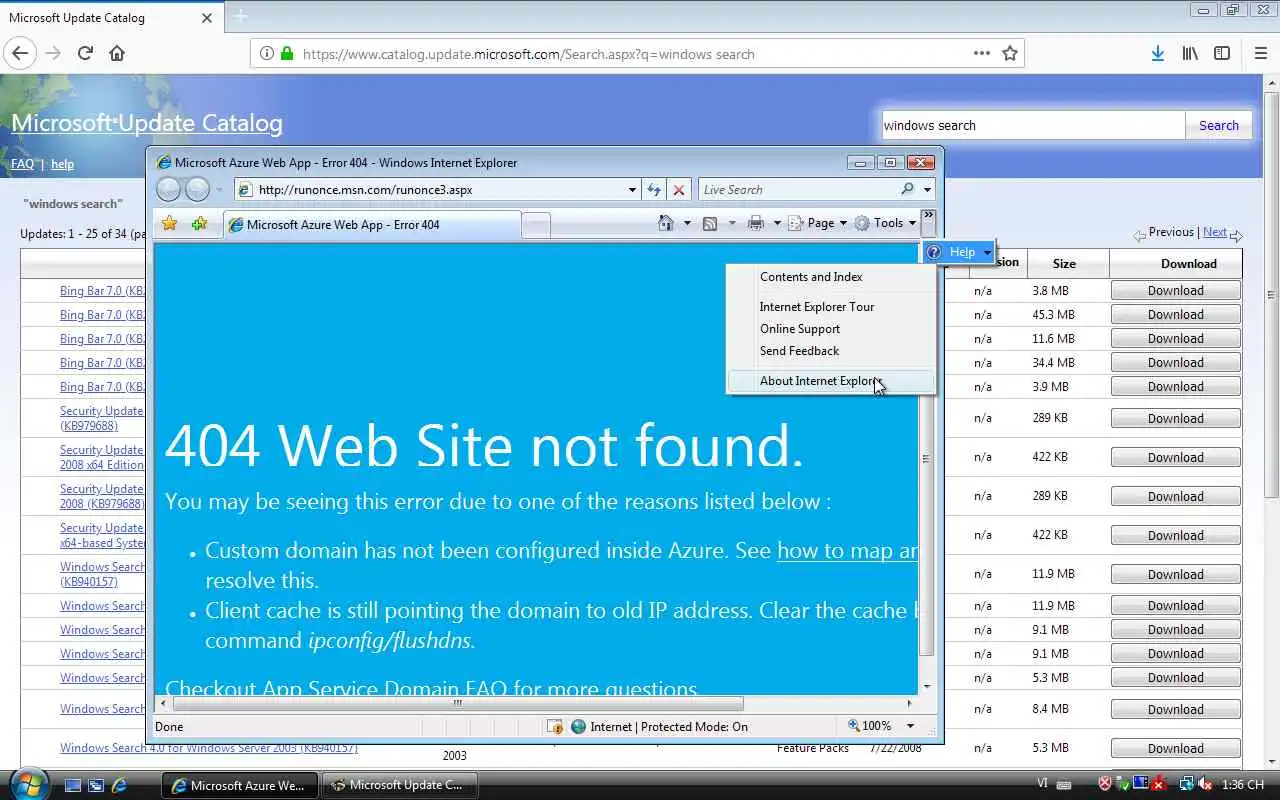Open the Help dropdown button
This screenshot has height=800, width=1280.
959,252
